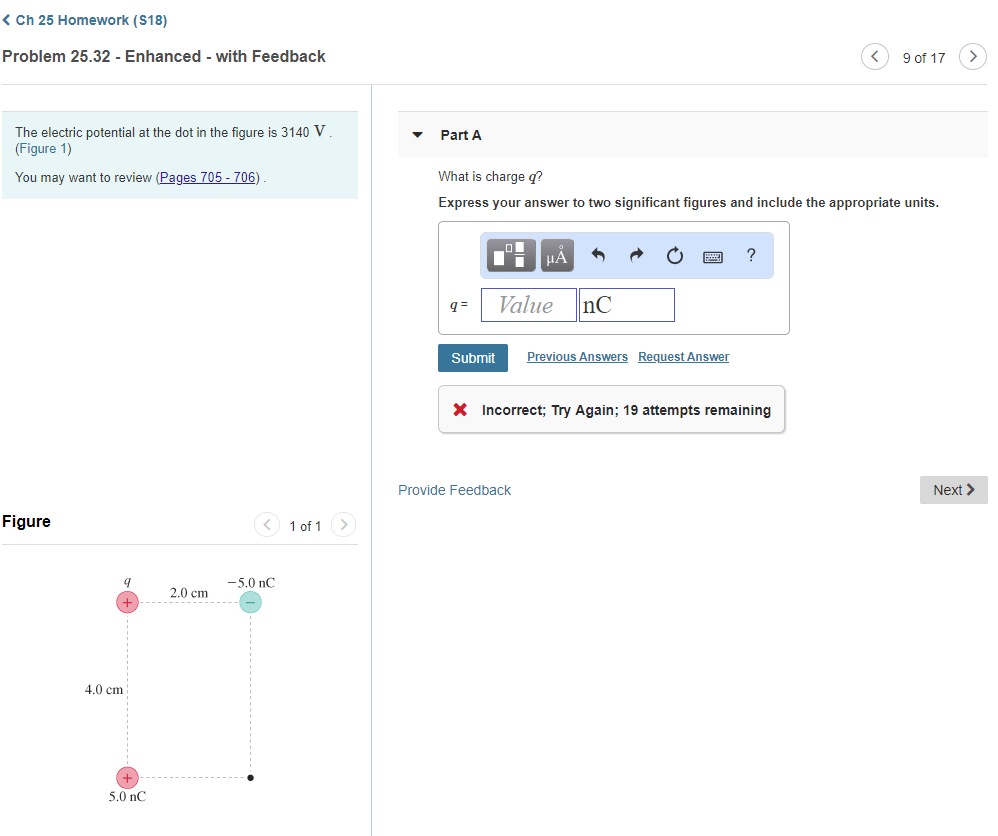Click the units field showing nC

[x=627, y=305]
